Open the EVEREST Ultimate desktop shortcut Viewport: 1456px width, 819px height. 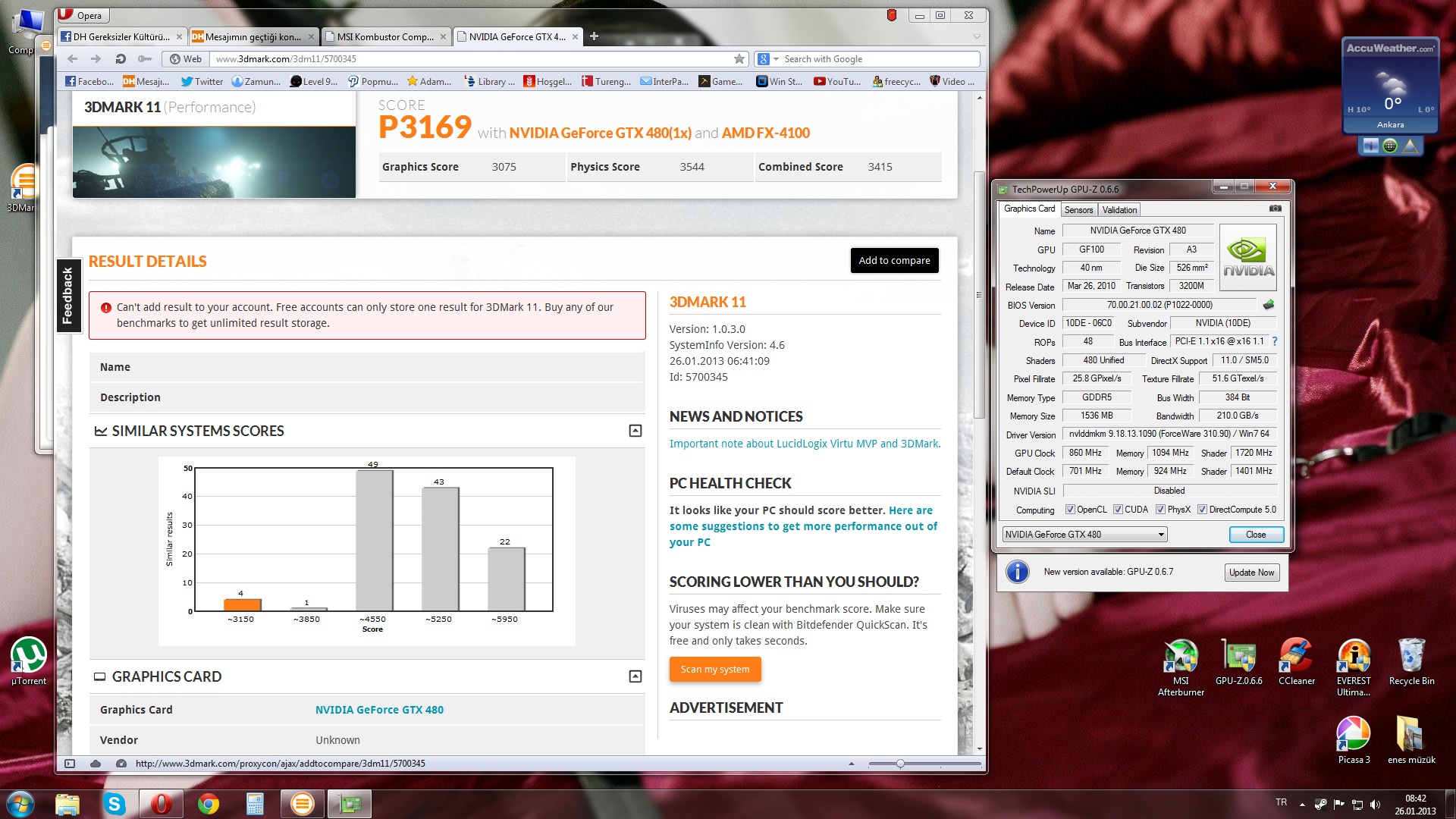[x=1354, y=667]
